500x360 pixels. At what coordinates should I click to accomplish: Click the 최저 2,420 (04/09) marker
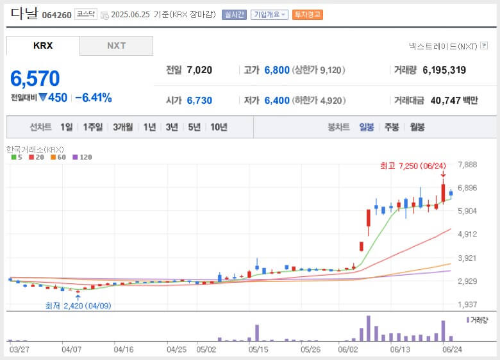pyautogui.click(x=78, y=306)
